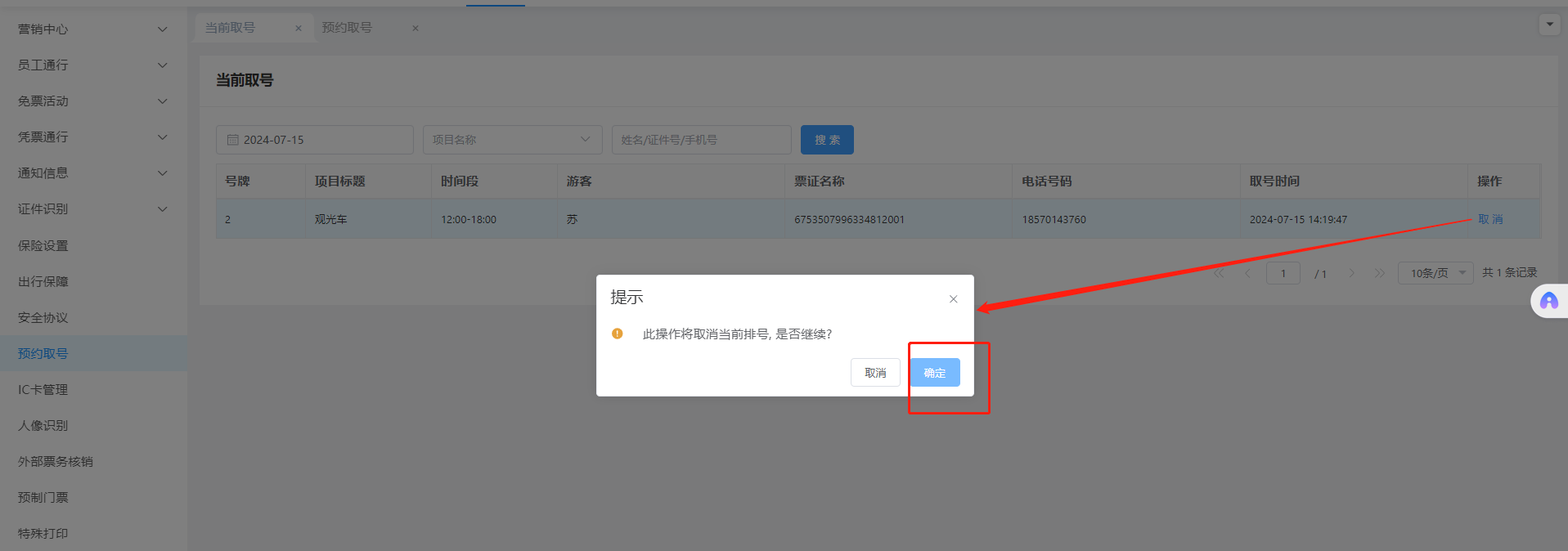Click the floating assistant avatar icon
Image resolution: width=1568 pixels, height=551 pixels.
(x=1548, y=302)
